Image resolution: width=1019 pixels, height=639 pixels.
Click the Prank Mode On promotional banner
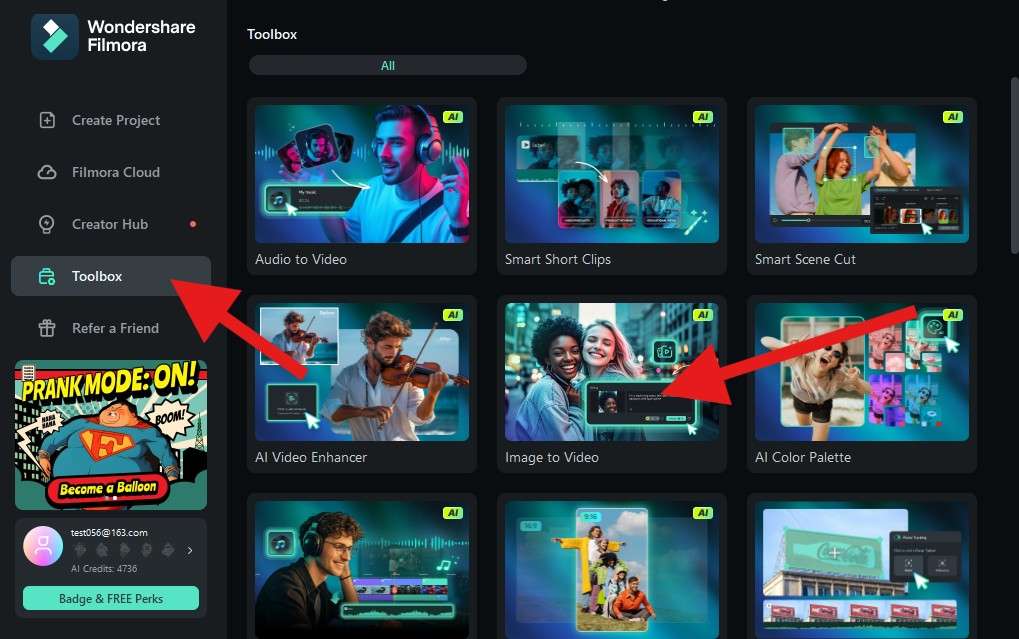(x=111, y=435)
